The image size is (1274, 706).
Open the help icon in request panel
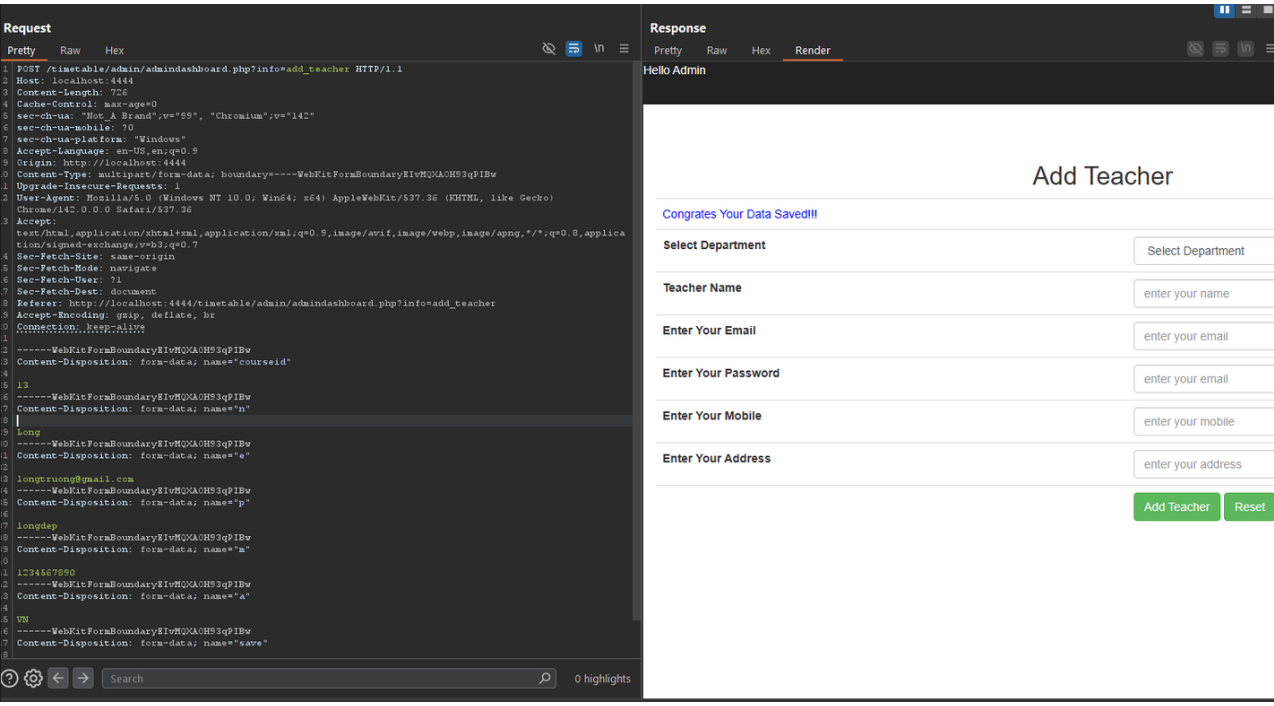(10, 678)
